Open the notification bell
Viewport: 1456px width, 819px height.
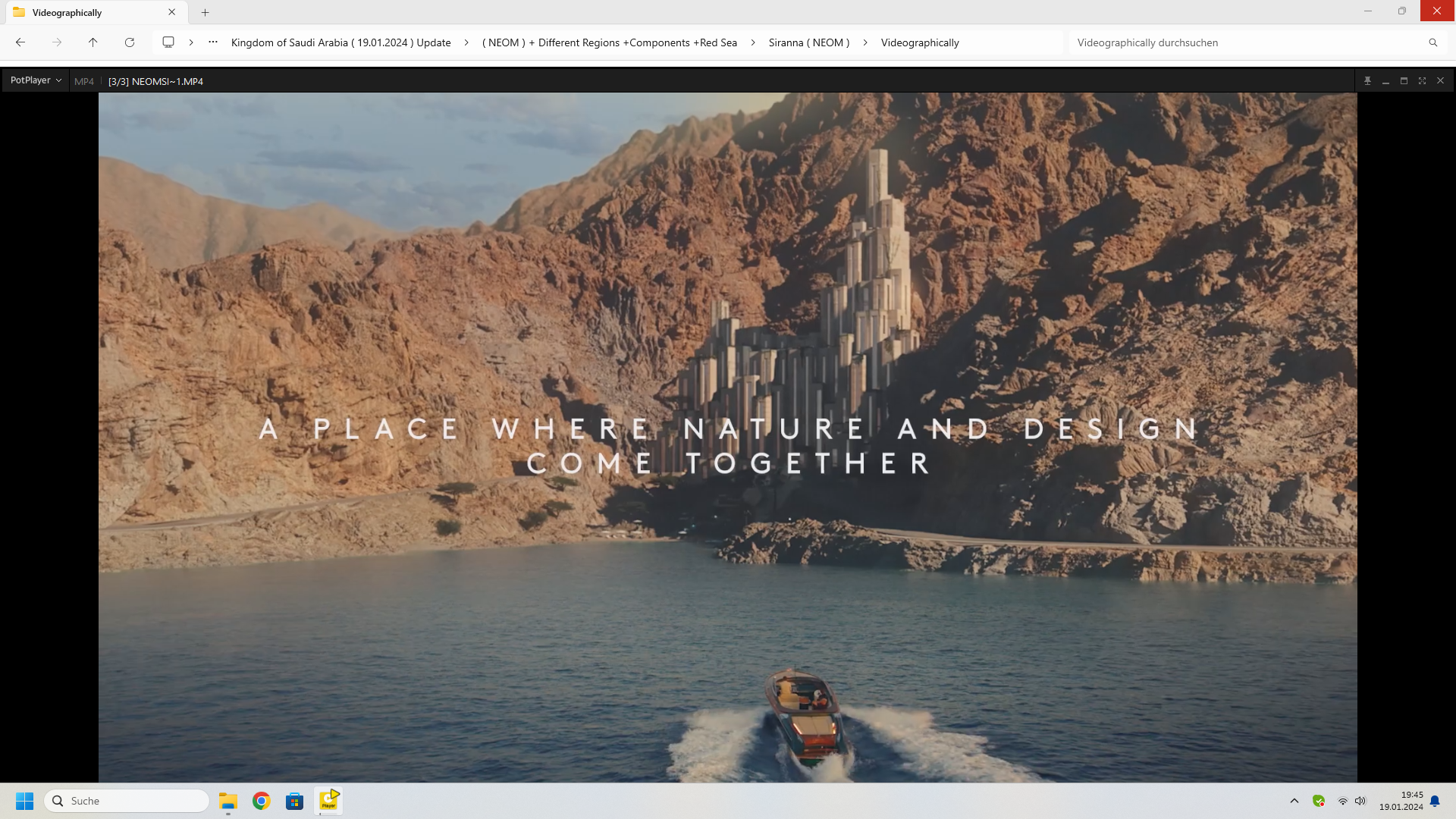coord(1435,801)
